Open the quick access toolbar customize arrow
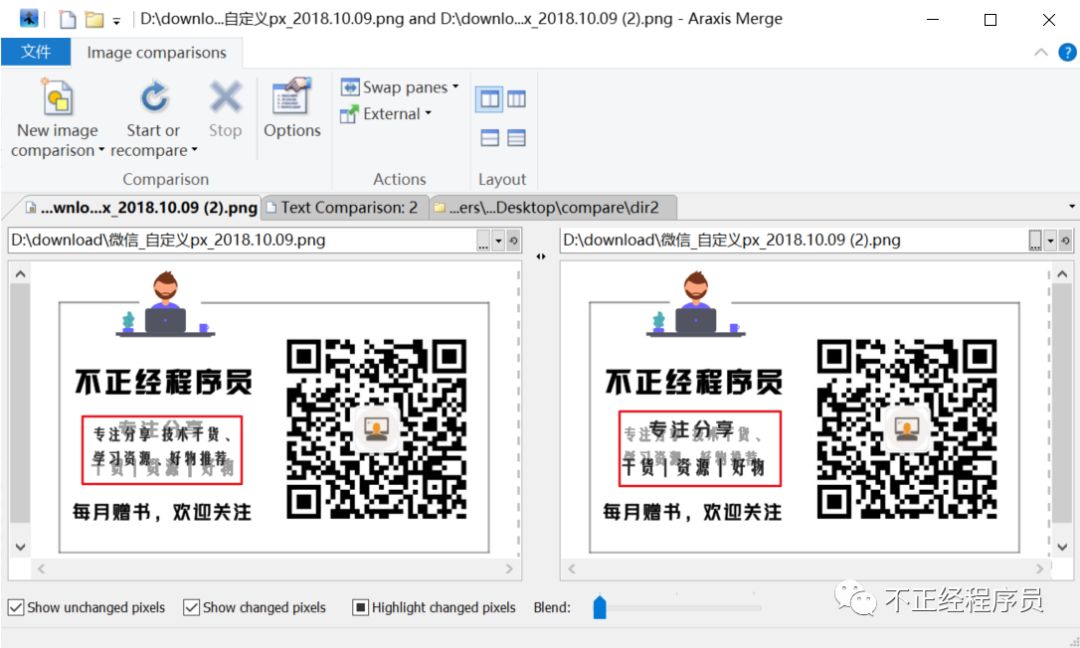 click(117, 21)
